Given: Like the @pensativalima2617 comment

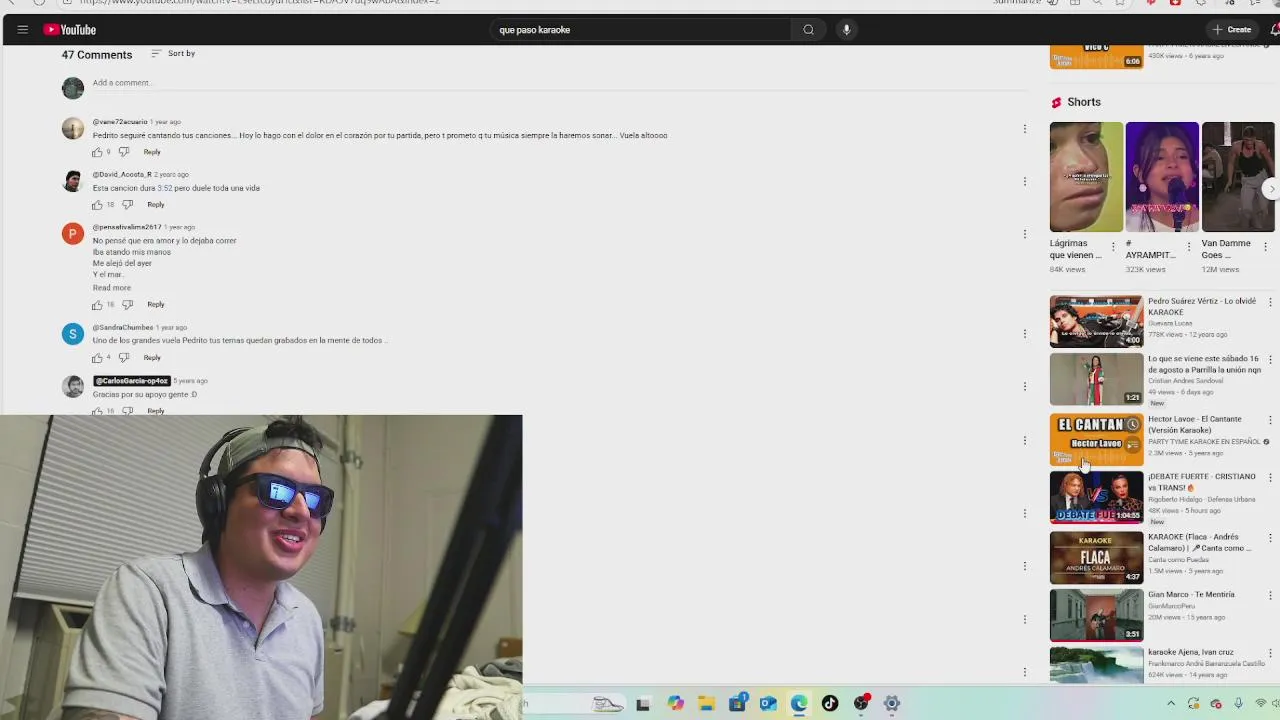Looking at the screenshot, I should tap(97, 305).
